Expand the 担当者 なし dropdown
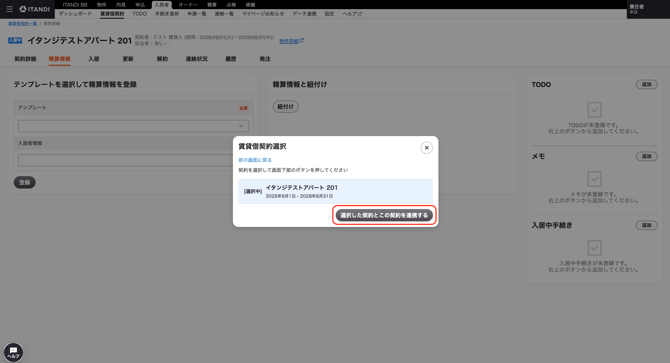 coord(160,44)
